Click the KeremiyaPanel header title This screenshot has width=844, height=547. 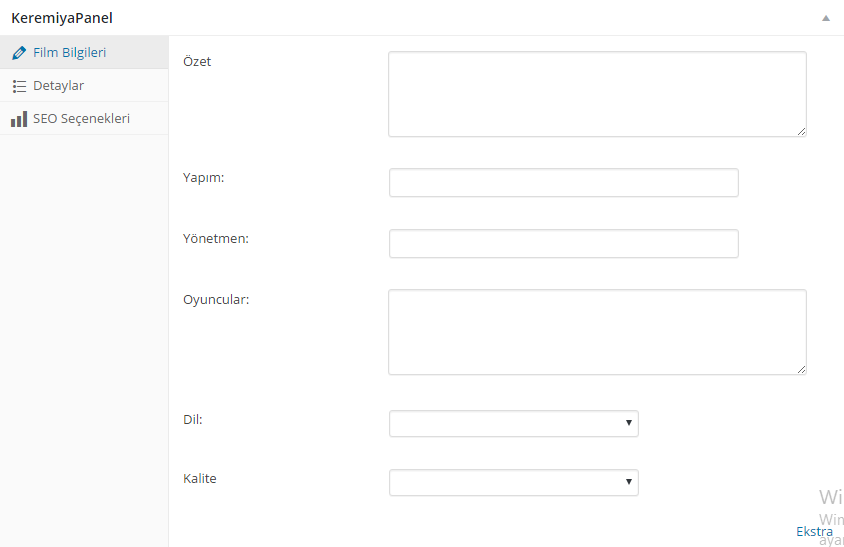click(x=62, y=18)
